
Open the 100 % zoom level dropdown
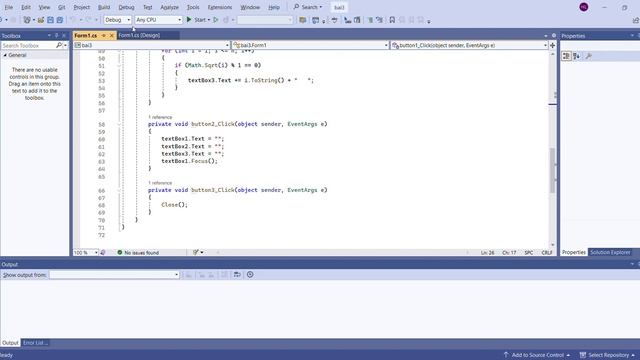coord(86,253)
